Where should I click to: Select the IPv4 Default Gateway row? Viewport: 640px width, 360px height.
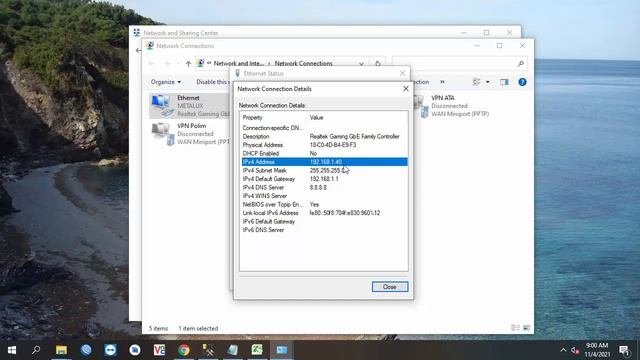[x=324, y=179]
